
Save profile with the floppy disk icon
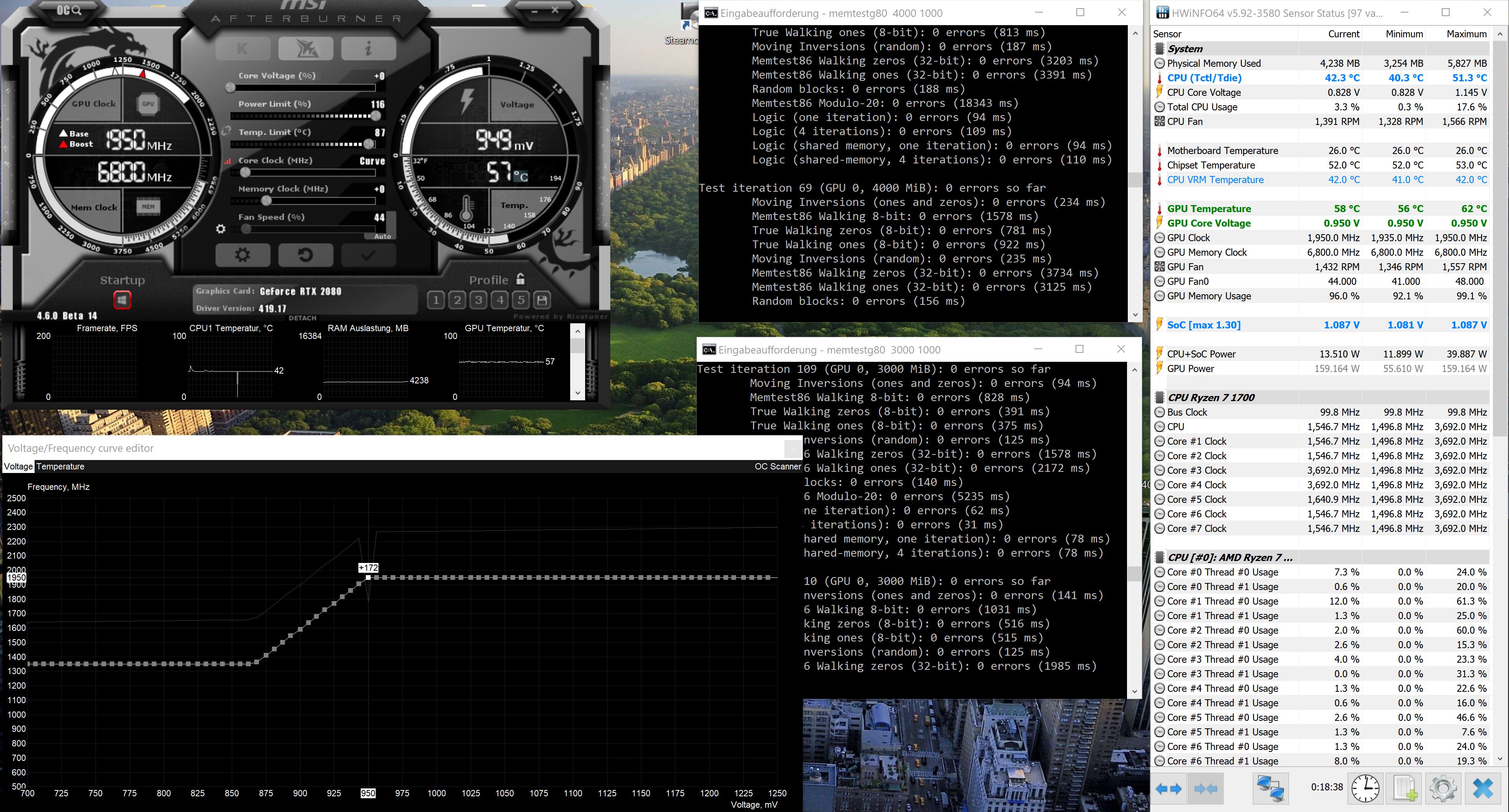pos(542,301)
